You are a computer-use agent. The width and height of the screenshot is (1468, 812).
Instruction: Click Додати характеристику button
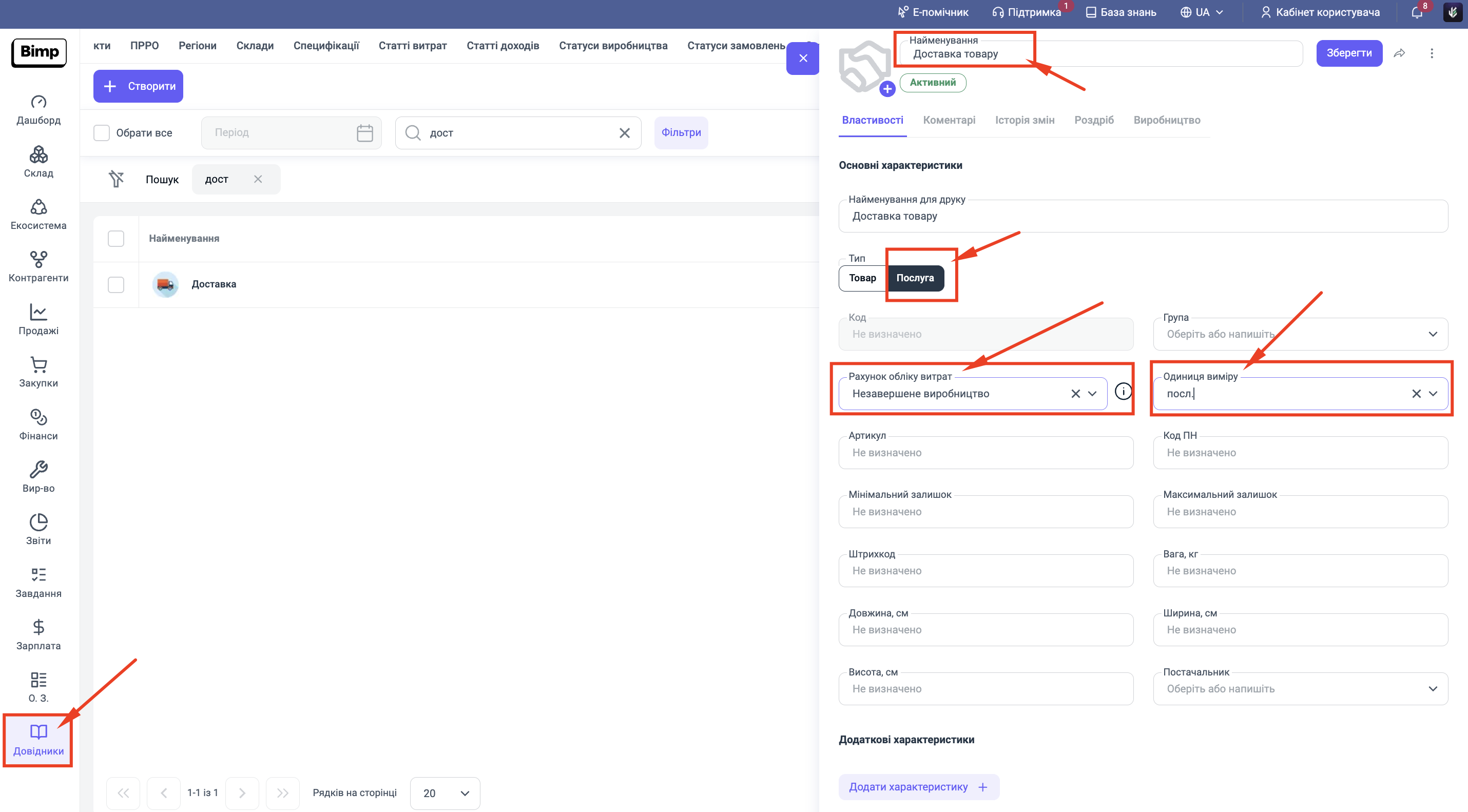pos(918,786)
